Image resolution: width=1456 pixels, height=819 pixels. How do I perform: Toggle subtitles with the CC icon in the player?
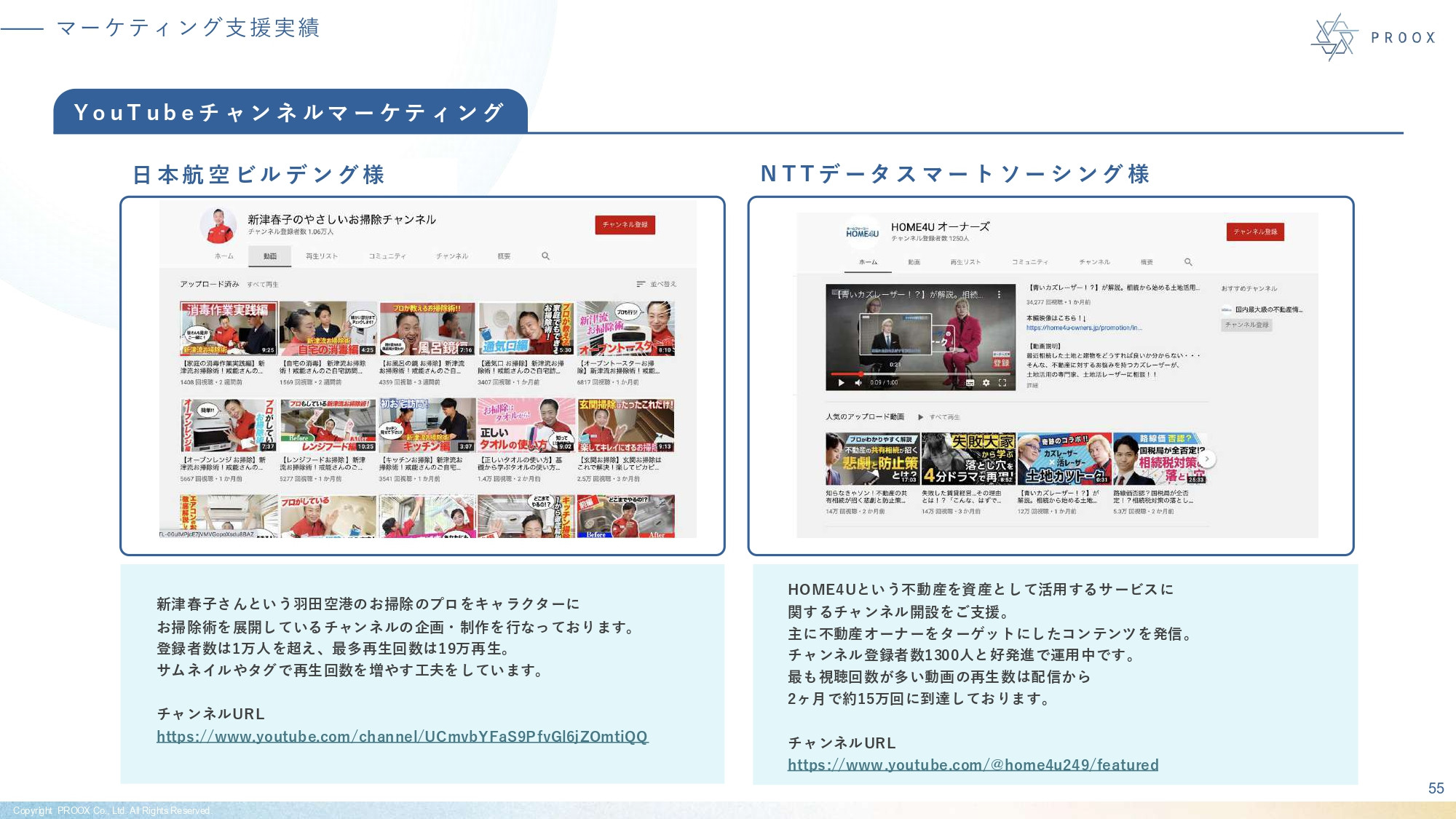[x=969, y=383]
